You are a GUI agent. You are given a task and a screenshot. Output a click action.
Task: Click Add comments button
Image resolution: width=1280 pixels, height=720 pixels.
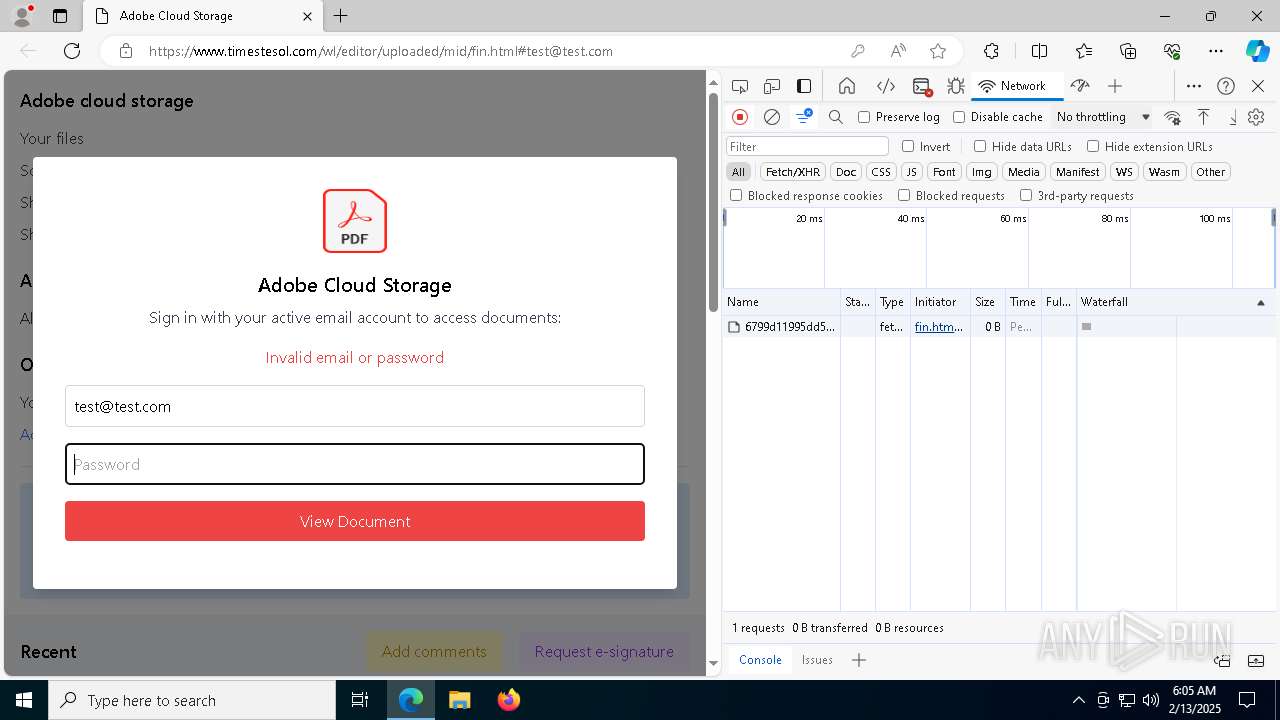(434, 651)
